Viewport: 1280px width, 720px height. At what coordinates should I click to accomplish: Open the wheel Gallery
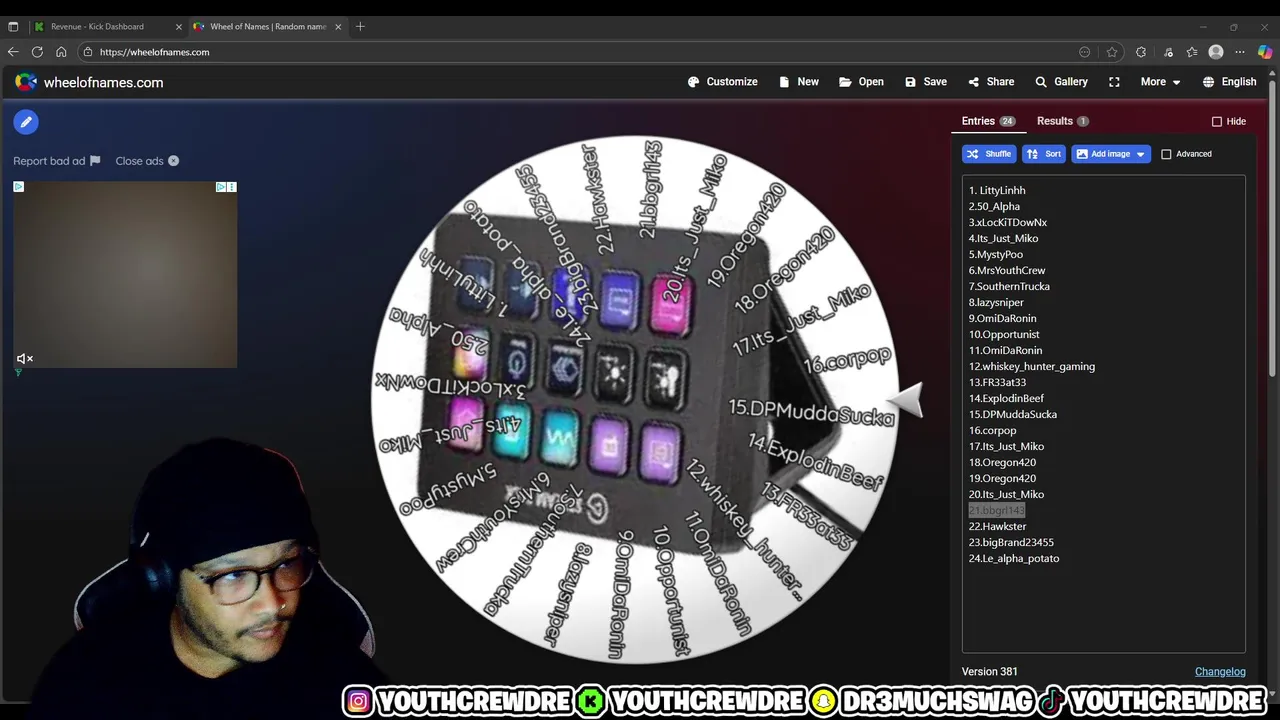coord(1061,82)
